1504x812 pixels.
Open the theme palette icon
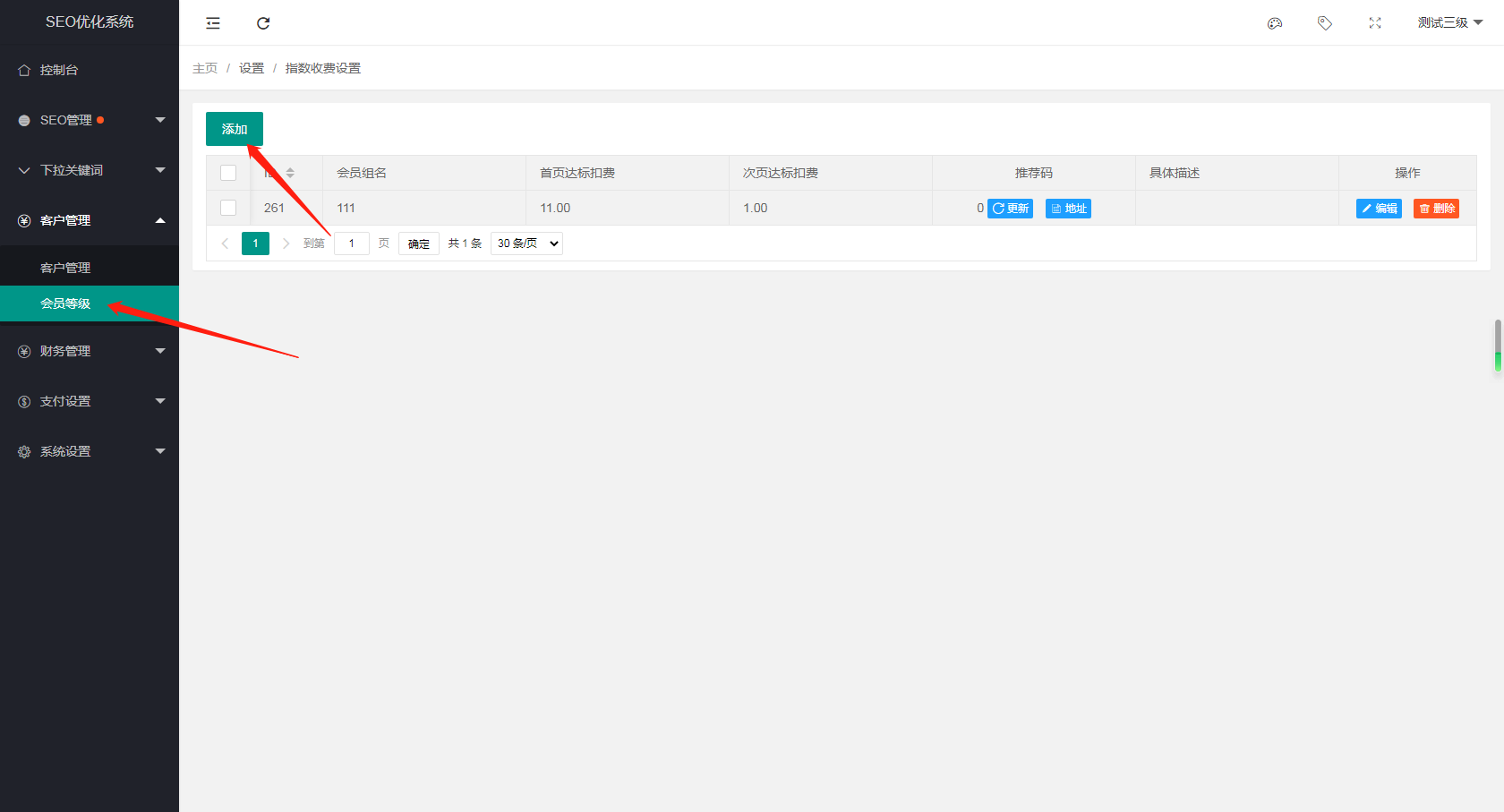click(x=1275, y=23)
